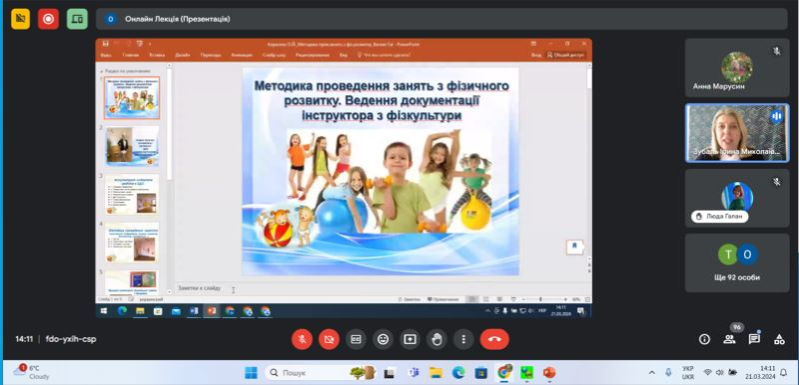Click the present screen button
The image size is (799, 385).
click(410, 339)
